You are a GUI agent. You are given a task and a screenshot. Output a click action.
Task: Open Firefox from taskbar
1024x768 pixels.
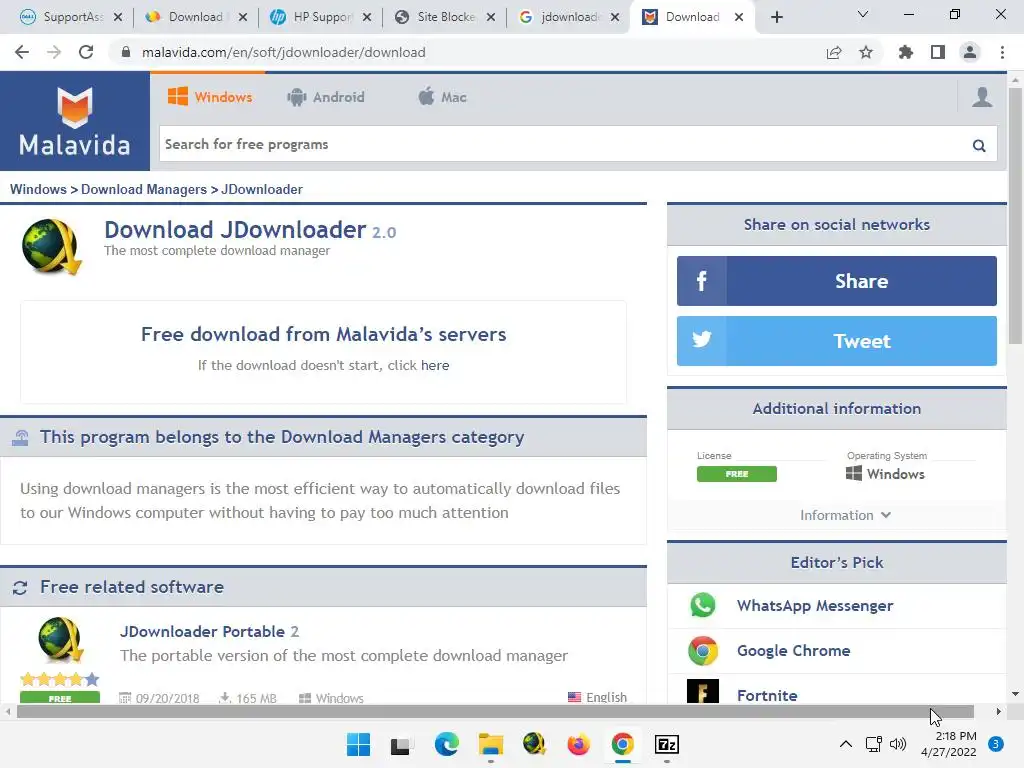[x=579, y=744]
